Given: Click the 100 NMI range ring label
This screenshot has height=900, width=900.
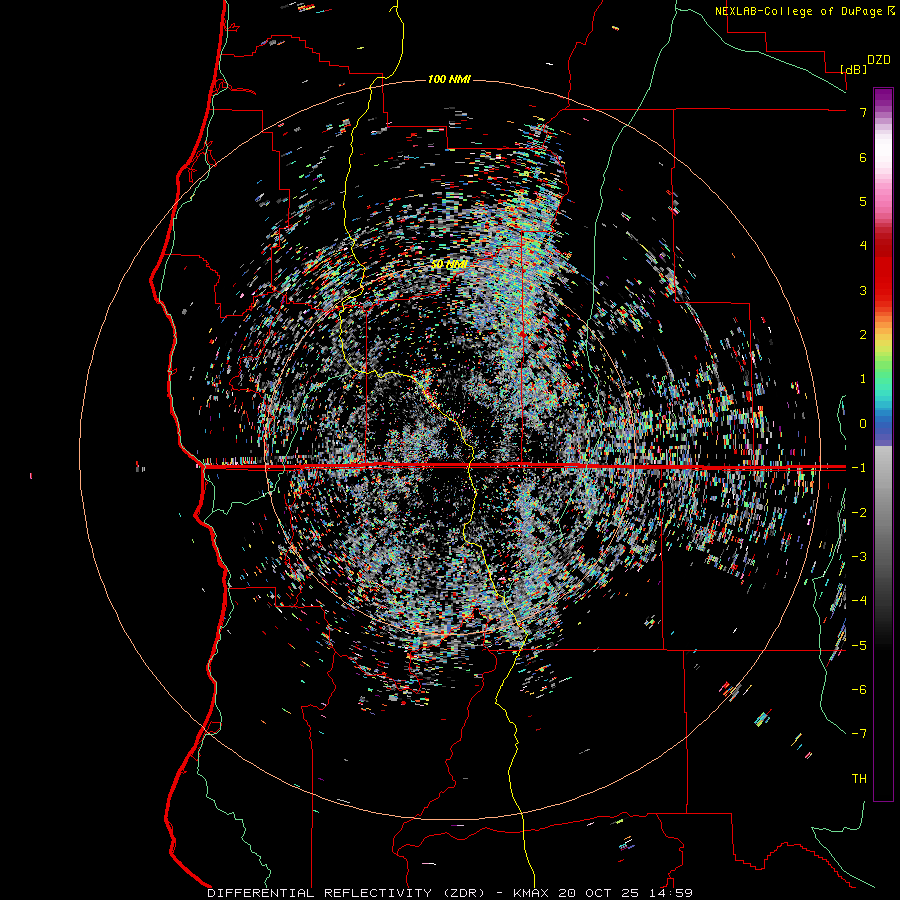Looking at the screenshot, I should click(449, 79).
